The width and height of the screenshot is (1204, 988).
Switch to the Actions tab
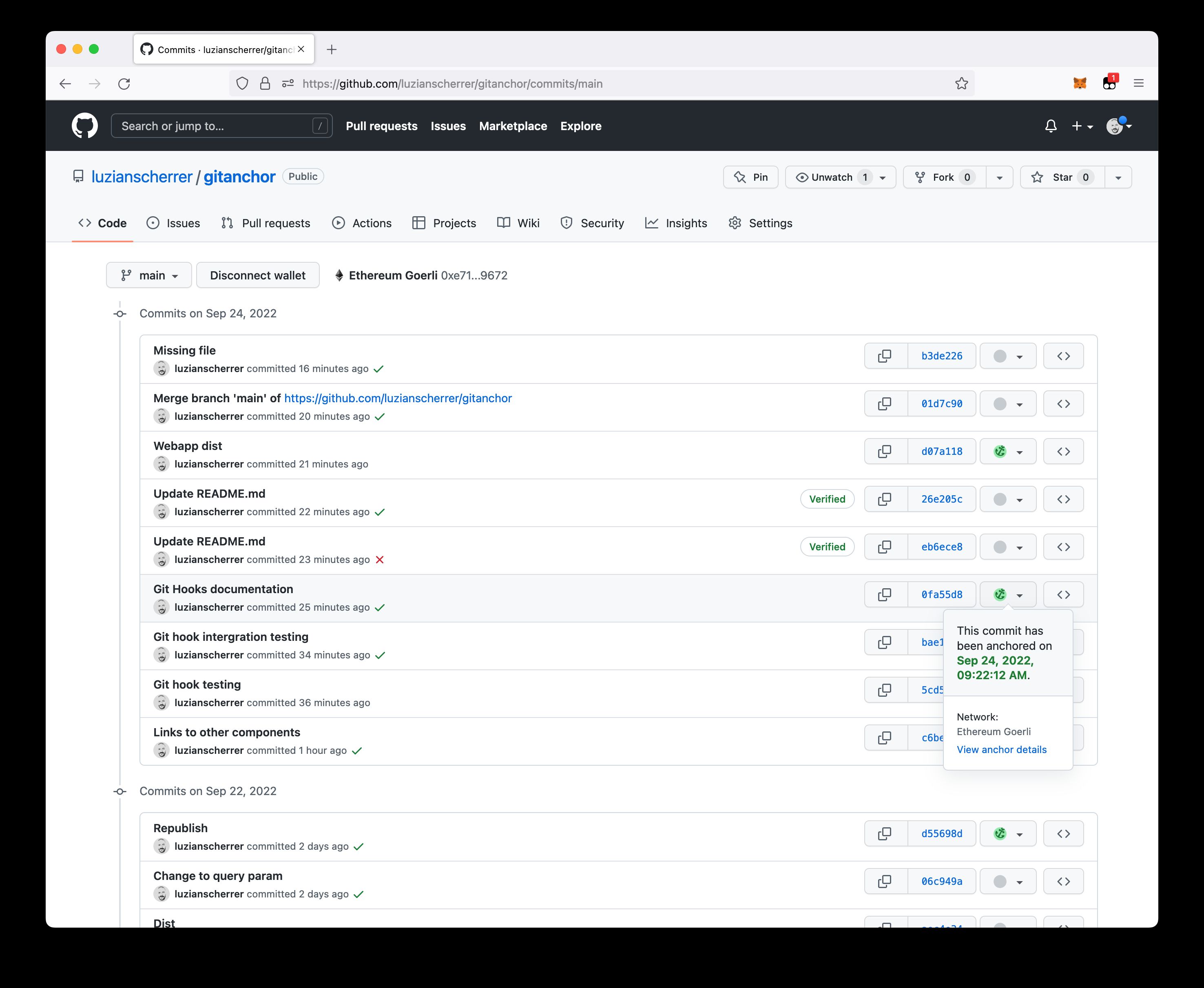click(x=362, y=223)
